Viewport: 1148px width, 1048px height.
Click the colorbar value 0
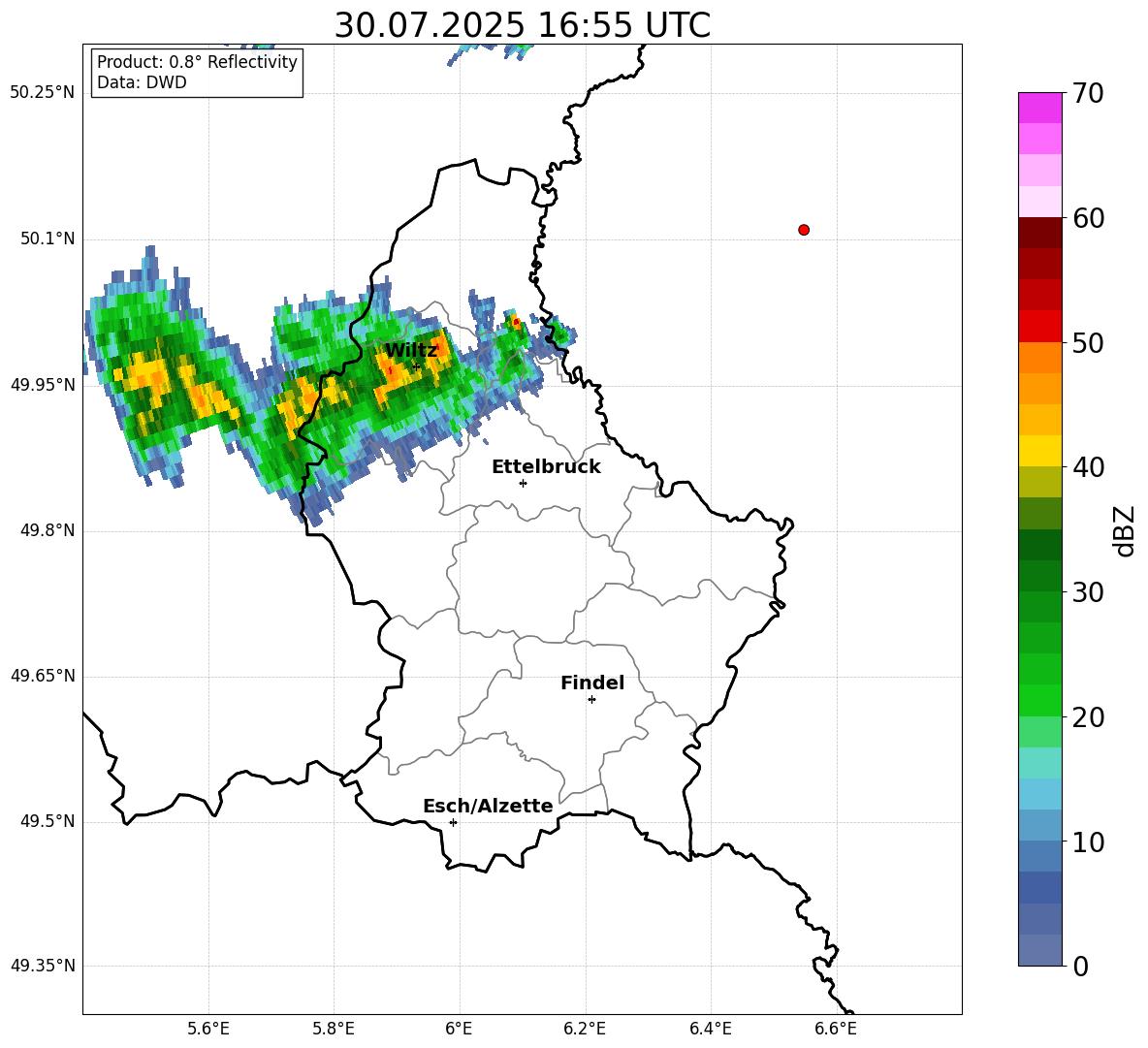pos(1080,966)
